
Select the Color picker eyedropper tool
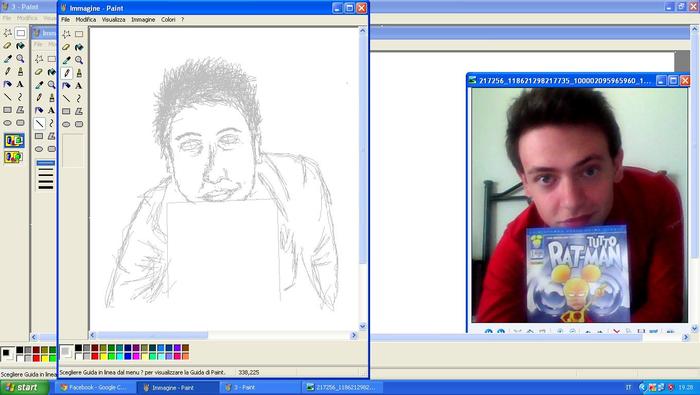pos(67,60)
